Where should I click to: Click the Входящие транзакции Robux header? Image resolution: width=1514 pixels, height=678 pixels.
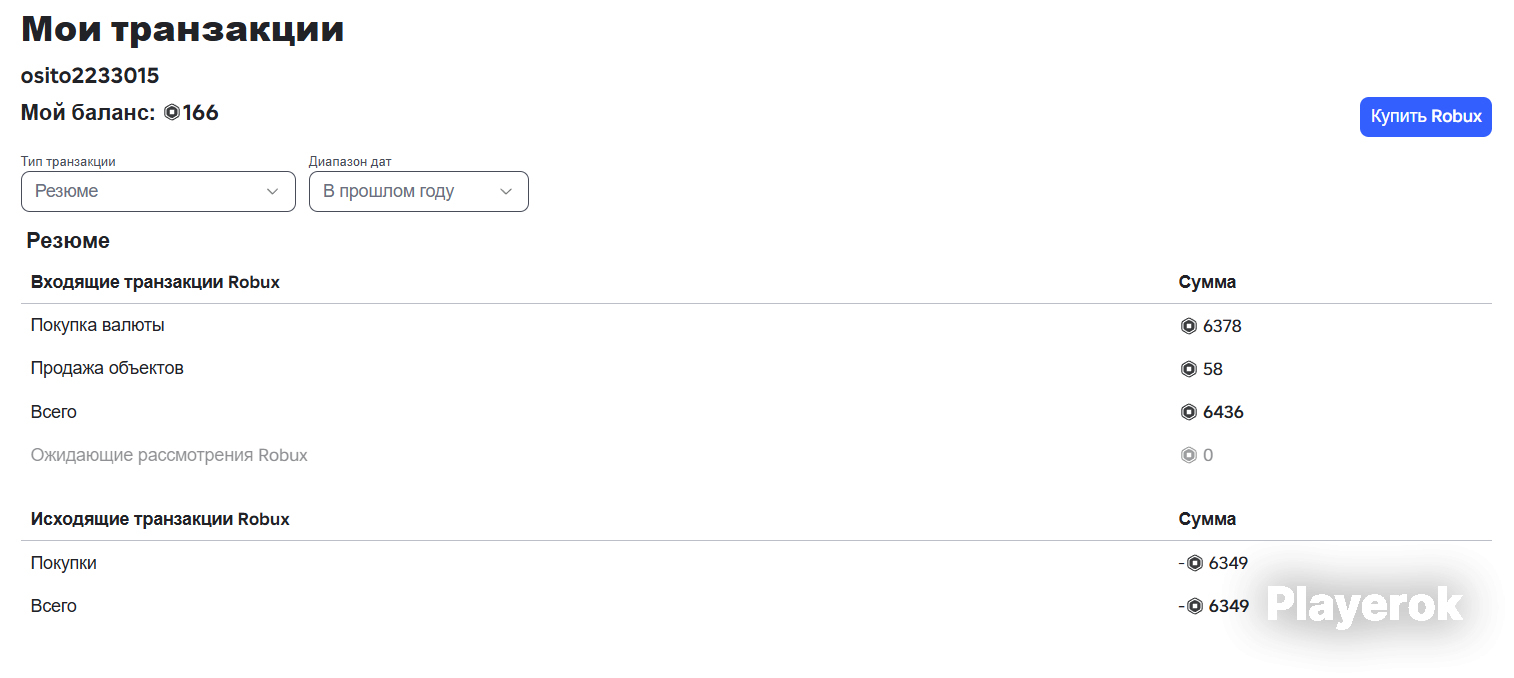[x=155, y=282]
